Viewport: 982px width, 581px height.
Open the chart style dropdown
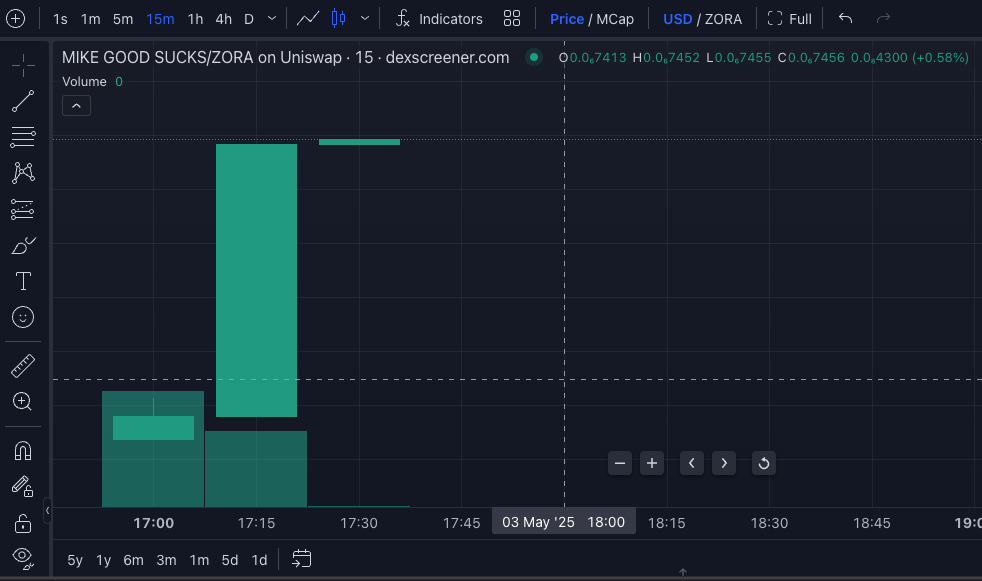(364, 19)
